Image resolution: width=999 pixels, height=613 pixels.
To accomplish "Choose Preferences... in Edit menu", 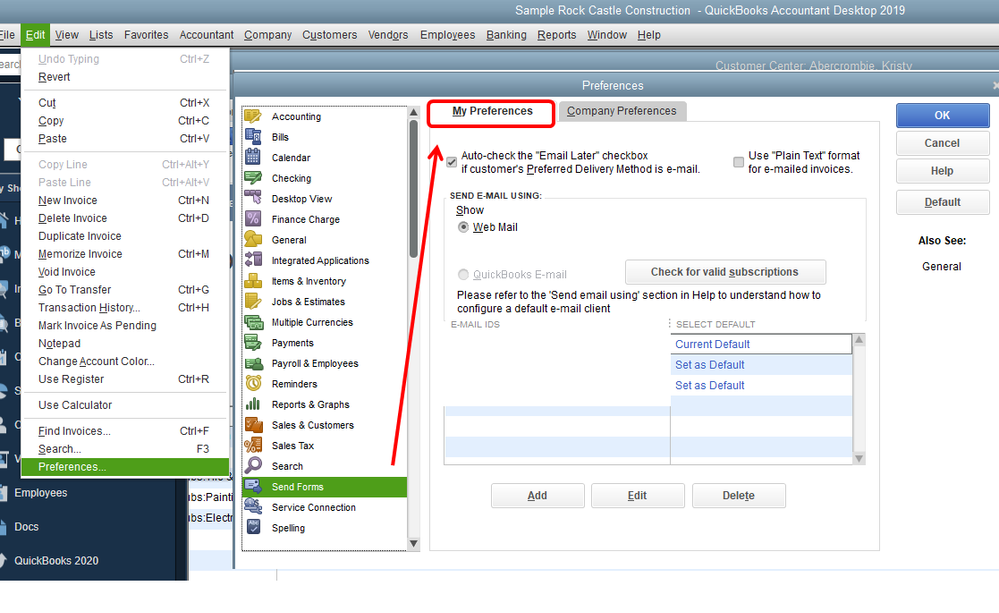I will coord(125,466).
